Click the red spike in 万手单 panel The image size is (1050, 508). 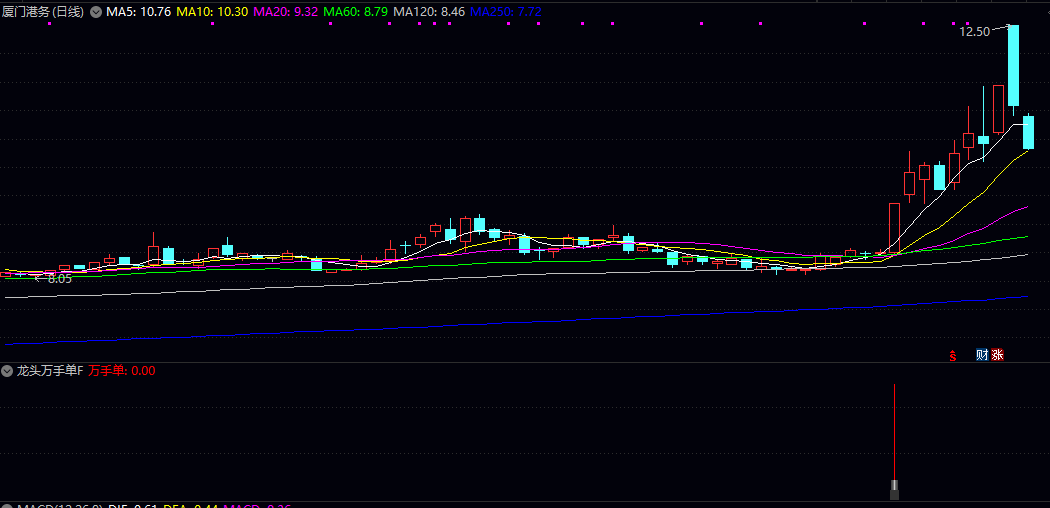[894, 430]
